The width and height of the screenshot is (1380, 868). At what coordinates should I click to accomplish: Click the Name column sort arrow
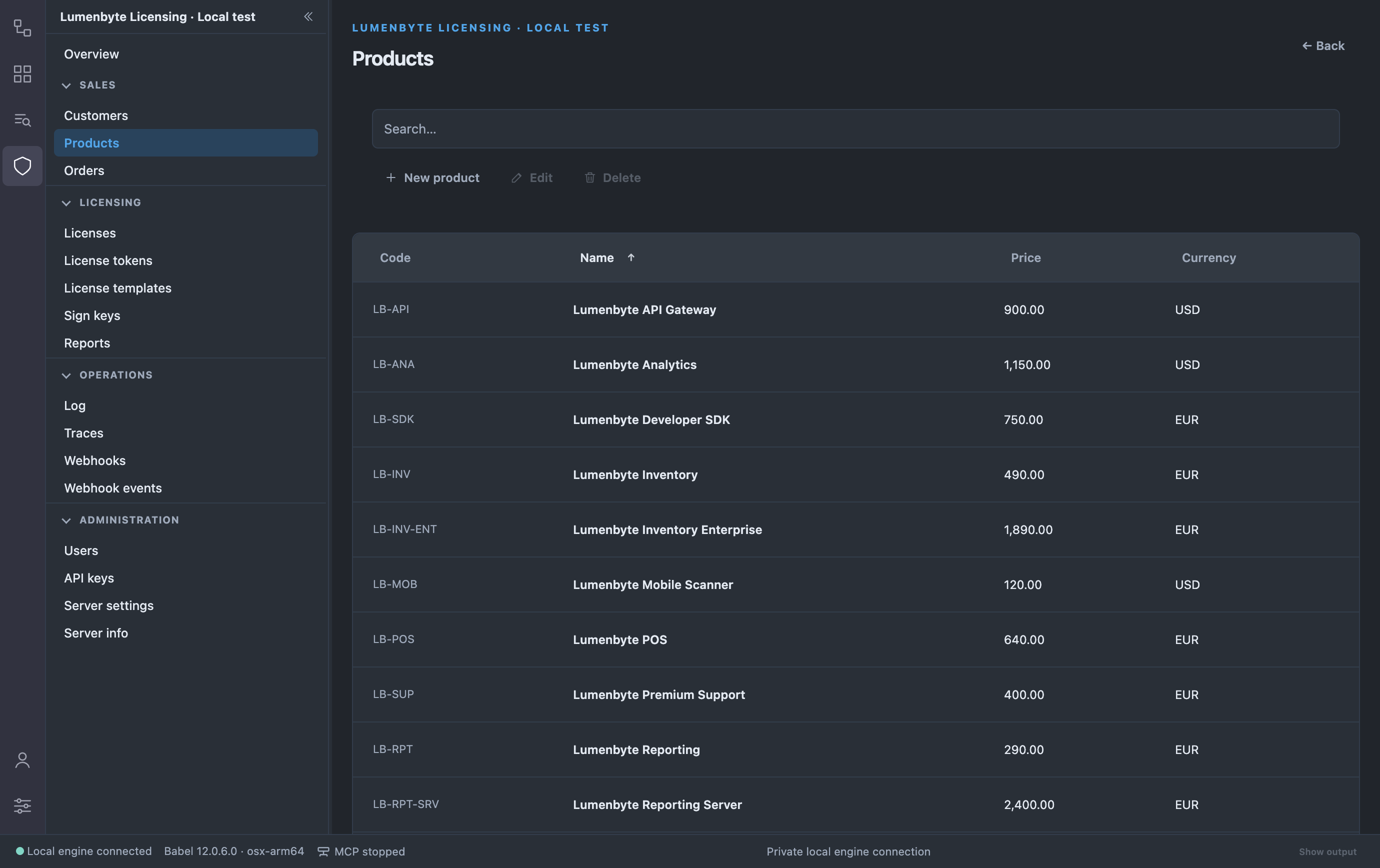pyautogui.click(x=631, y=258)
